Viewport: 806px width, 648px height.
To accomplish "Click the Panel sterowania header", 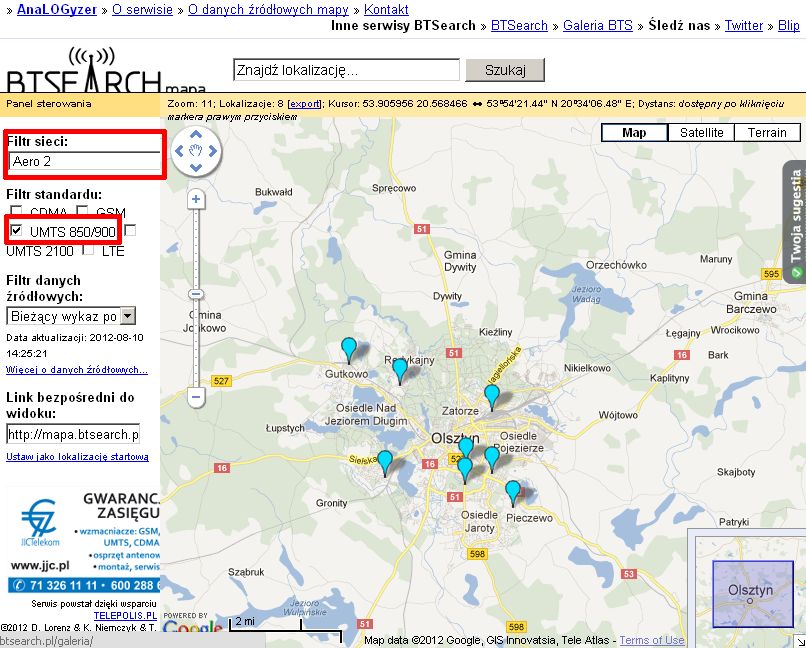I will [49, 104].
